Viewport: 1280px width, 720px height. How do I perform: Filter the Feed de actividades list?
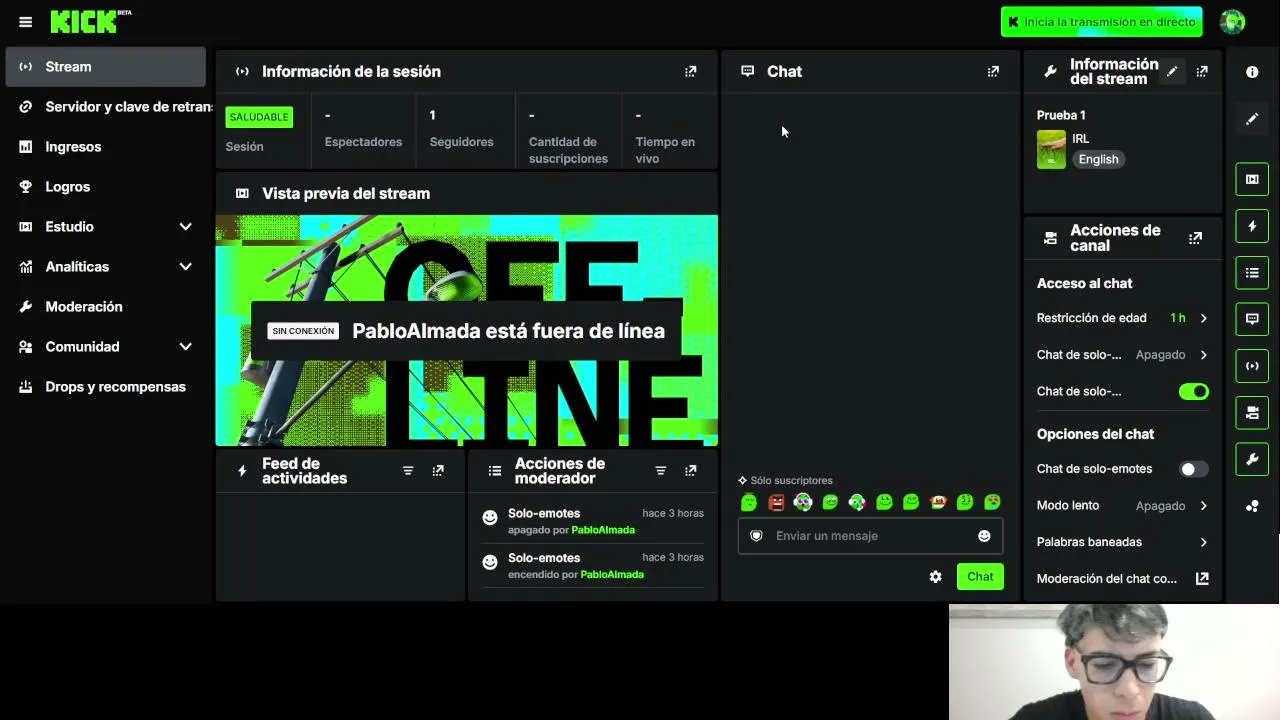(408, 470)
